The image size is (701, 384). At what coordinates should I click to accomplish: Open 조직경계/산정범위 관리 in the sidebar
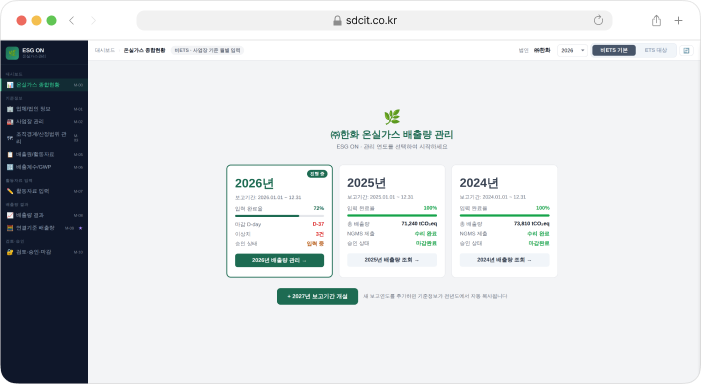point(44,138)
